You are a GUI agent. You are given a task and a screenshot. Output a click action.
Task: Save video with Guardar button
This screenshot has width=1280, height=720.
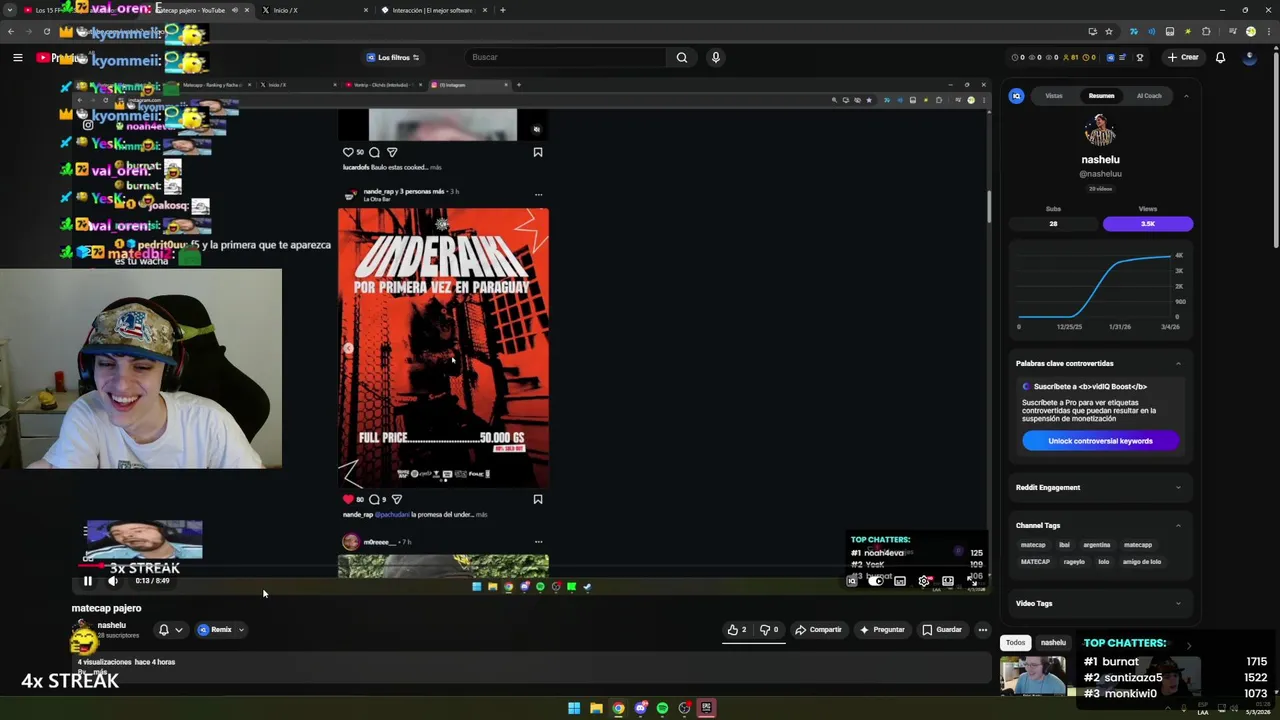[x=942, y=630]
